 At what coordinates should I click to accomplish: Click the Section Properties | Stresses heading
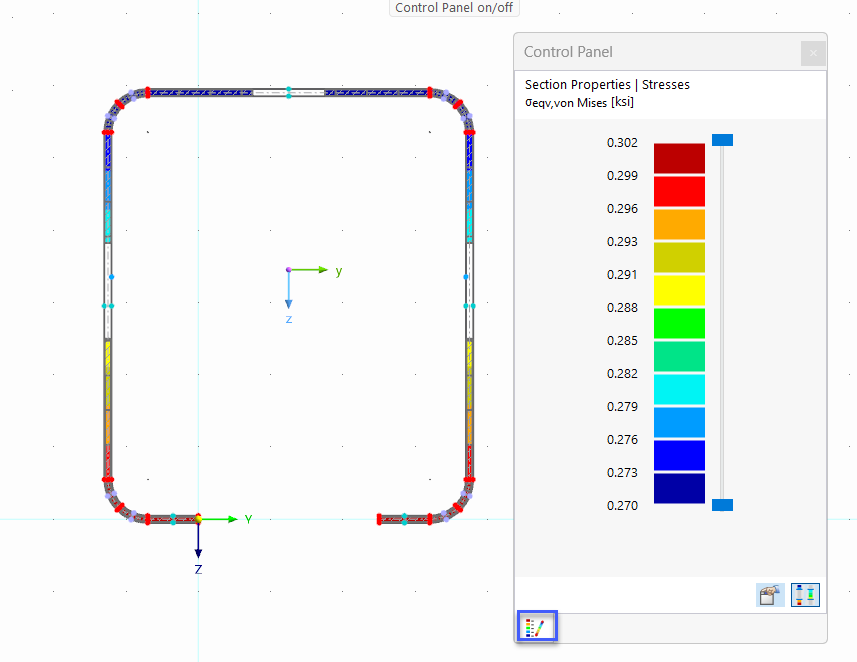coord(607,85)
